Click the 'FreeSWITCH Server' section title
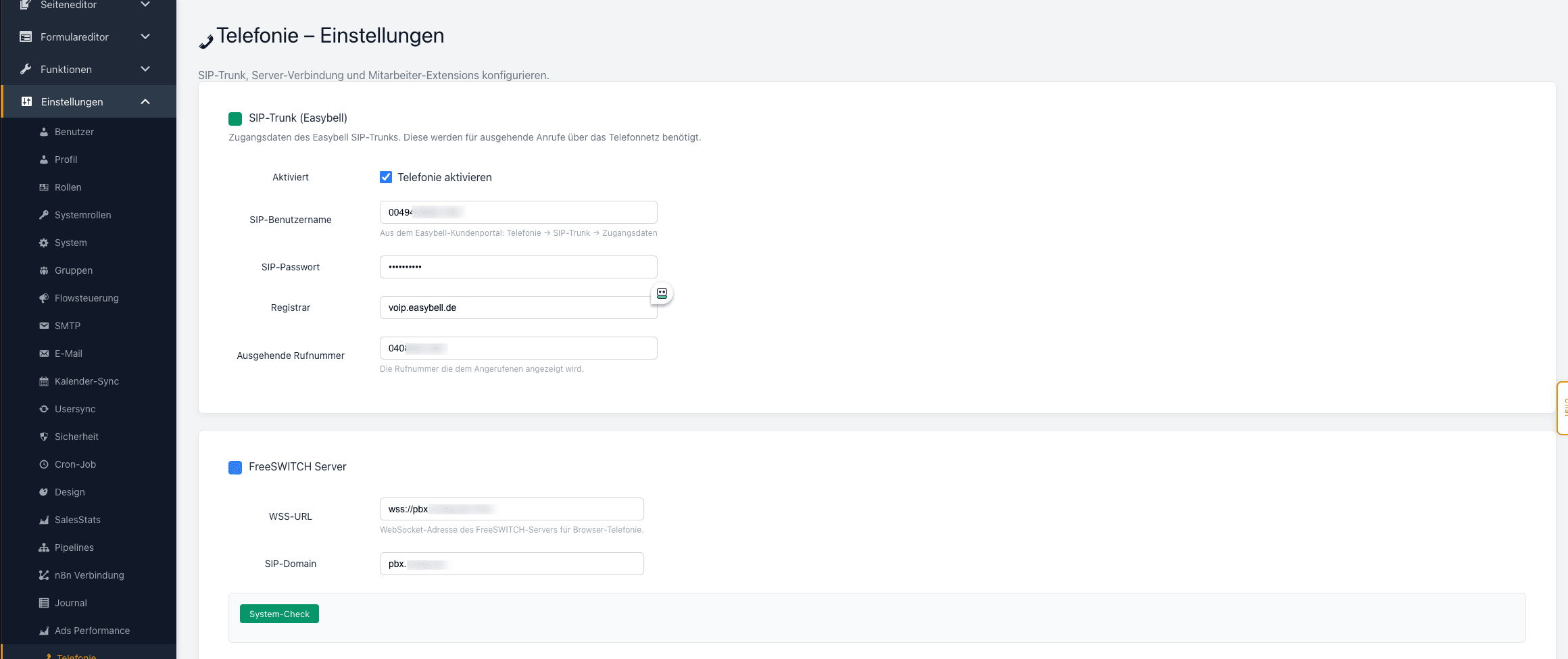Screen dimensions: 1568x659 click(x=297, y=466)
